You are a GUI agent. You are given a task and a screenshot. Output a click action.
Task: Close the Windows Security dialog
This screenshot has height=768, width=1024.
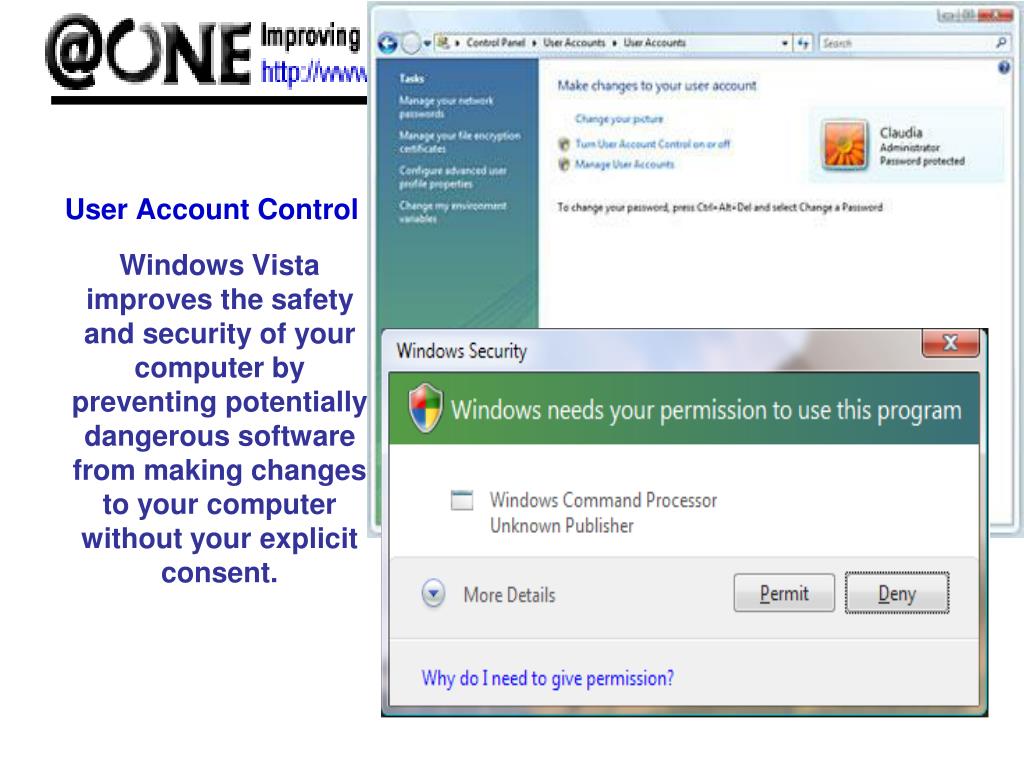click(950, 343)
